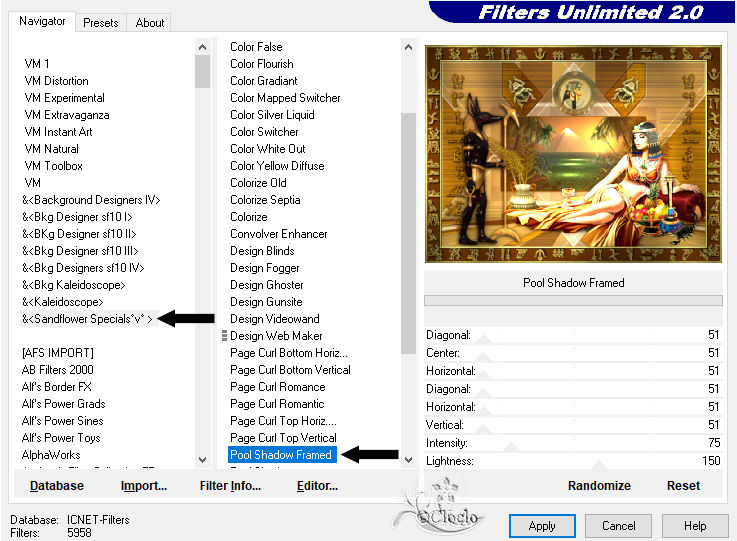Click grip icon beside Design Web Maker
This screenshot has width=737, height=541.
[224, 336]
